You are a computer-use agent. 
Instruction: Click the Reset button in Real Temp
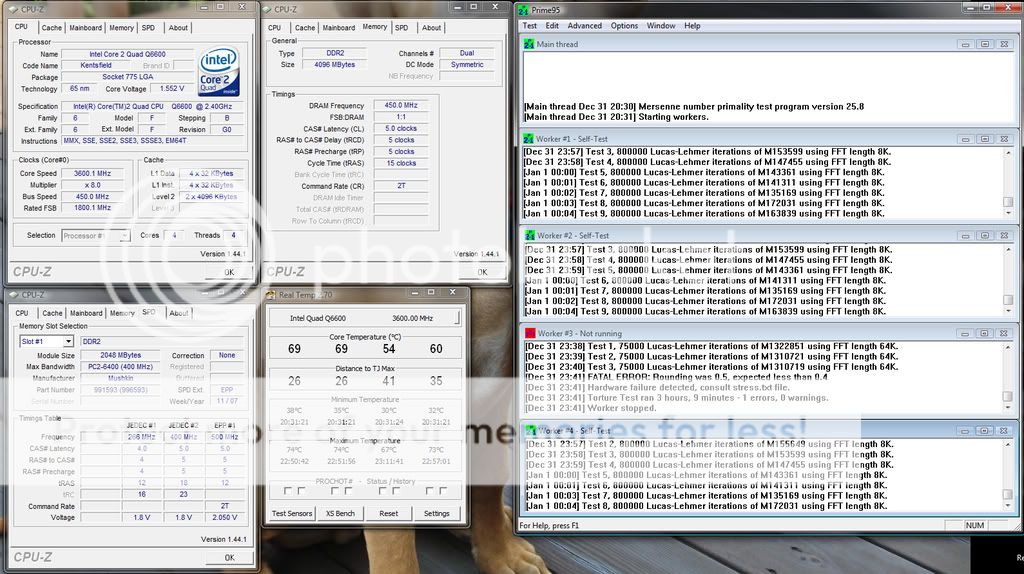coord(389,513)
